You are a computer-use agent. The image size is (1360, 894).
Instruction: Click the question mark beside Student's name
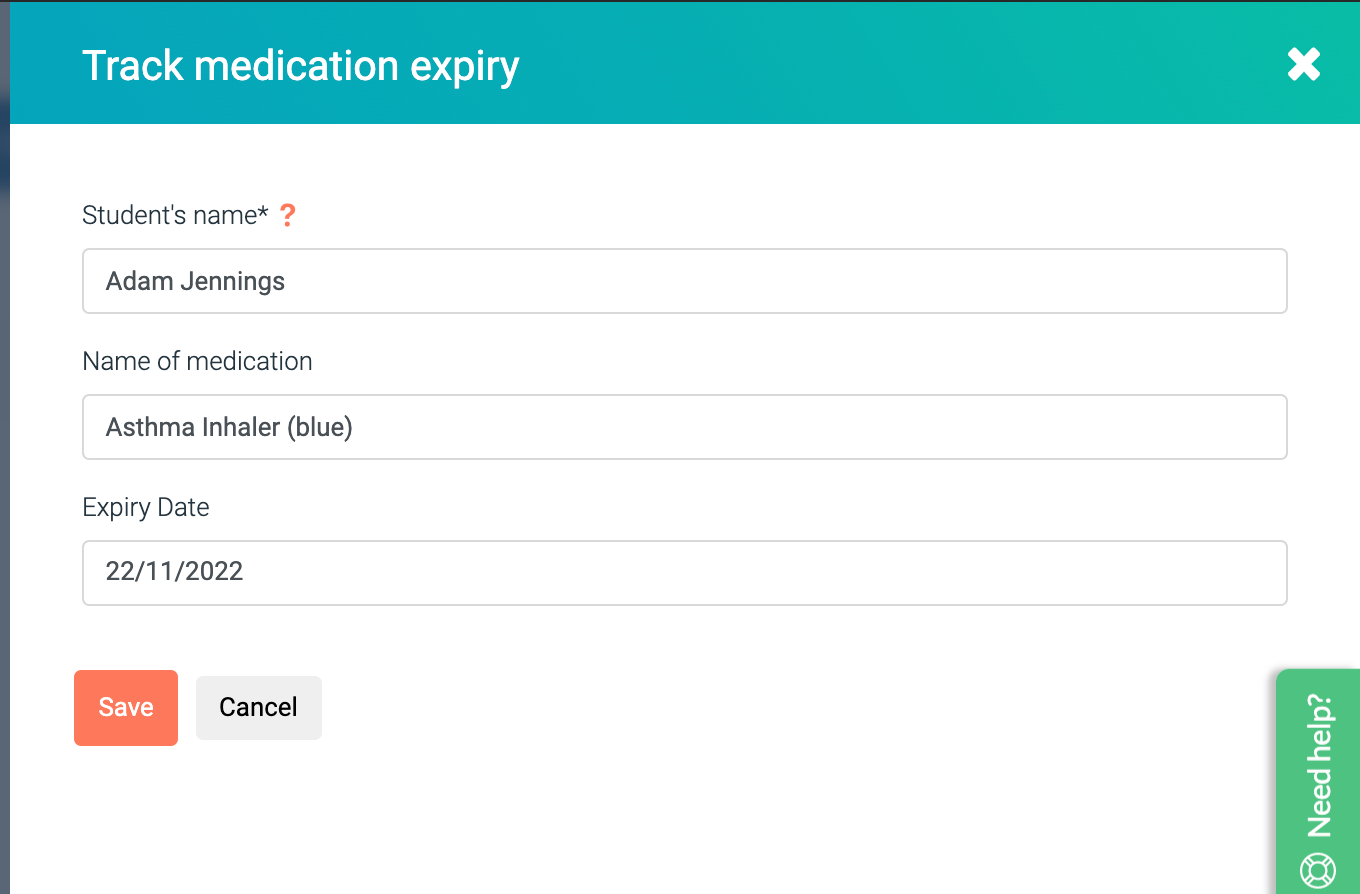[x=289, y=215]
